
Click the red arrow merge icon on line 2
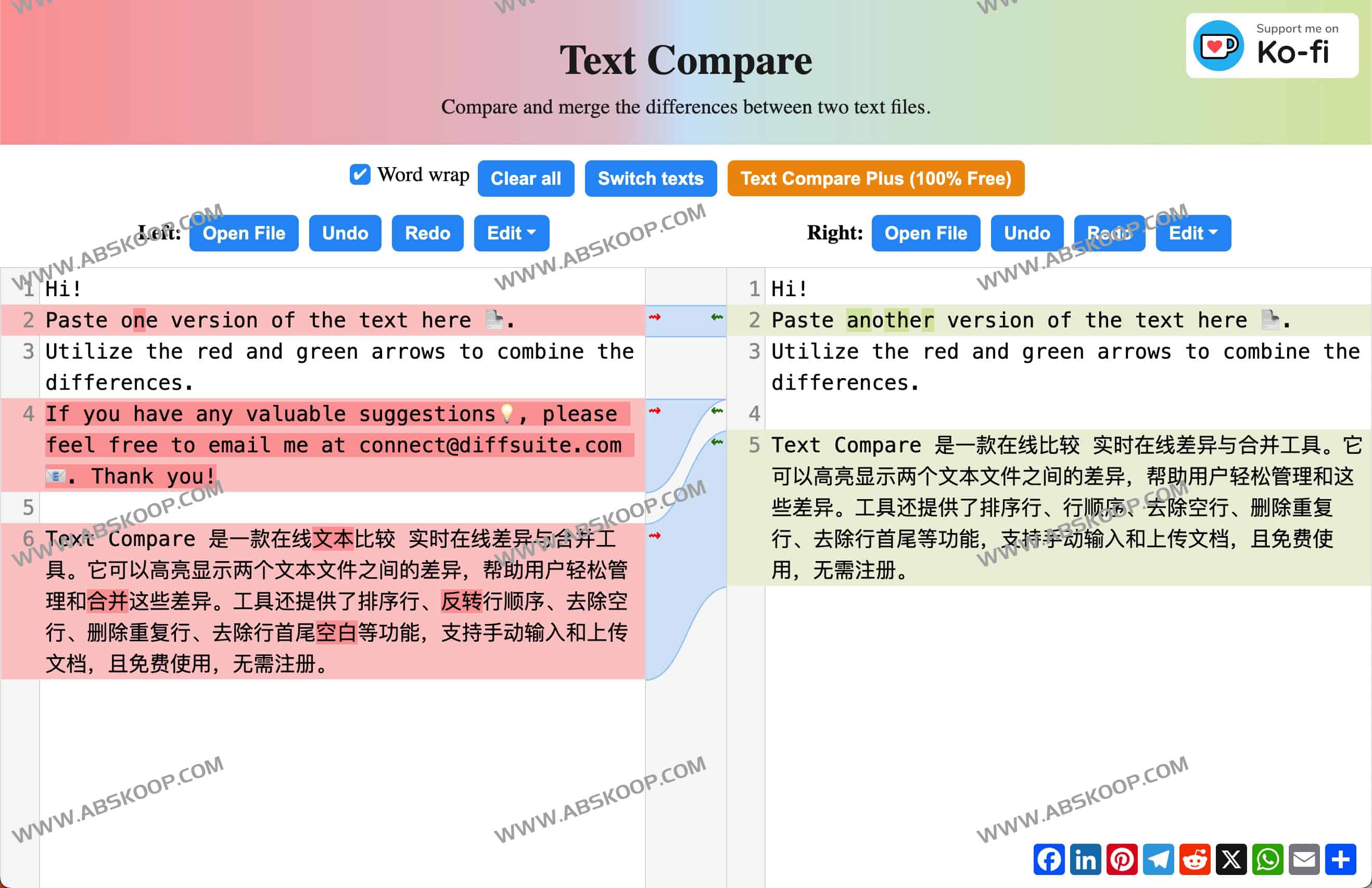click(654, 317)
